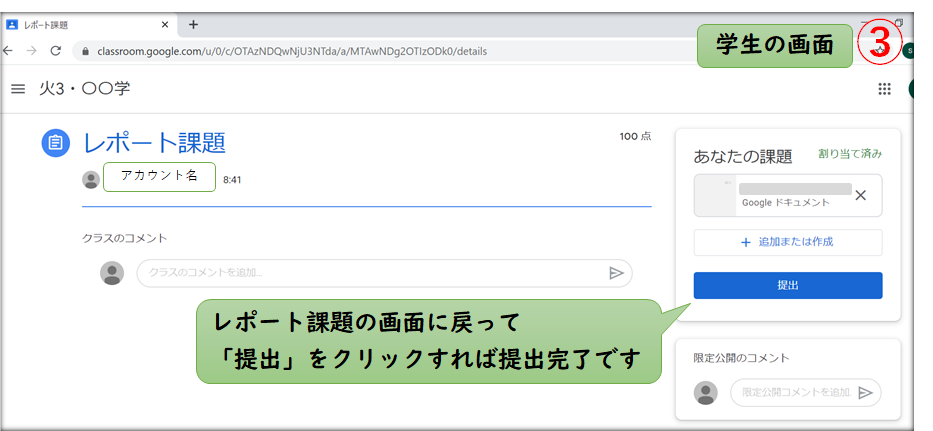The width and height of the screenshot is (933, 431).
Task: Go back to the previous page
Action: coord(8,51)
